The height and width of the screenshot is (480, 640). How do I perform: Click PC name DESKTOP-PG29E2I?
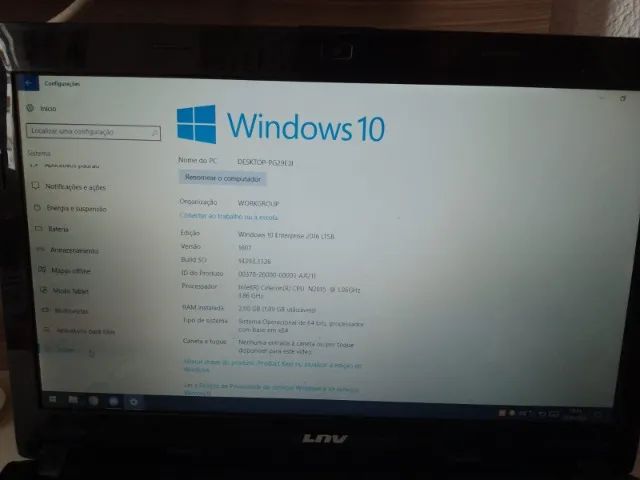tap(265, 162)
